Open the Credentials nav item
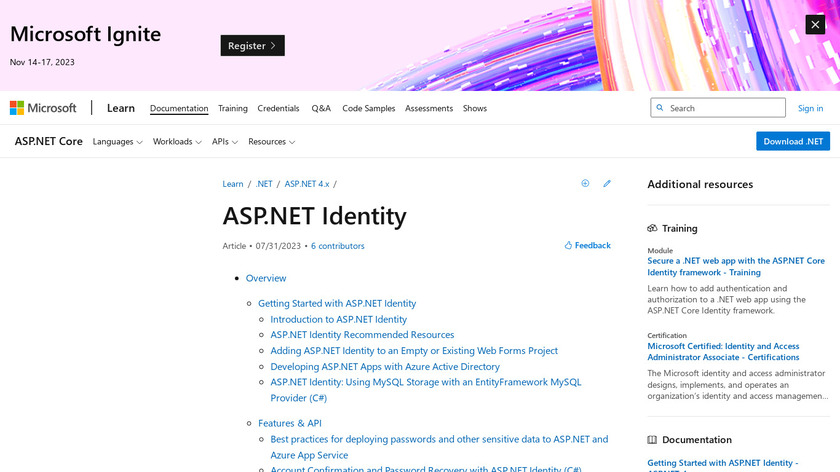 278,108
